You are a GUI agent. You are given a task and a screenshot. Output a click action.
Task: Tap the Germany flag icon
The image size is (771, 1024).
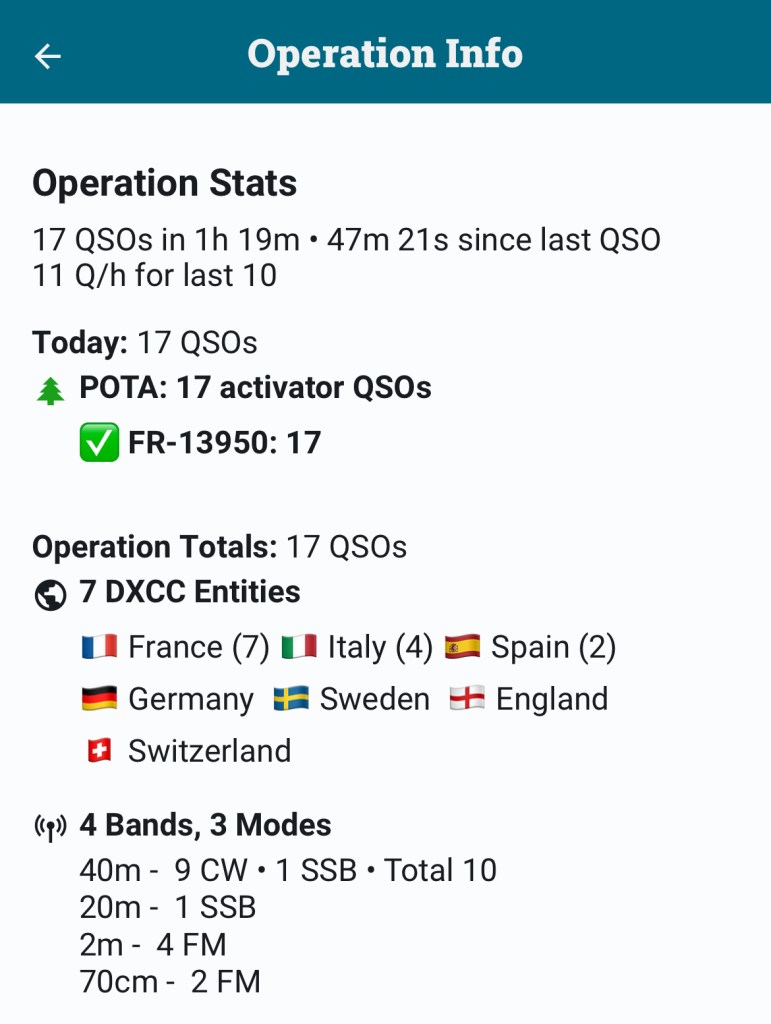pos(99,699)
